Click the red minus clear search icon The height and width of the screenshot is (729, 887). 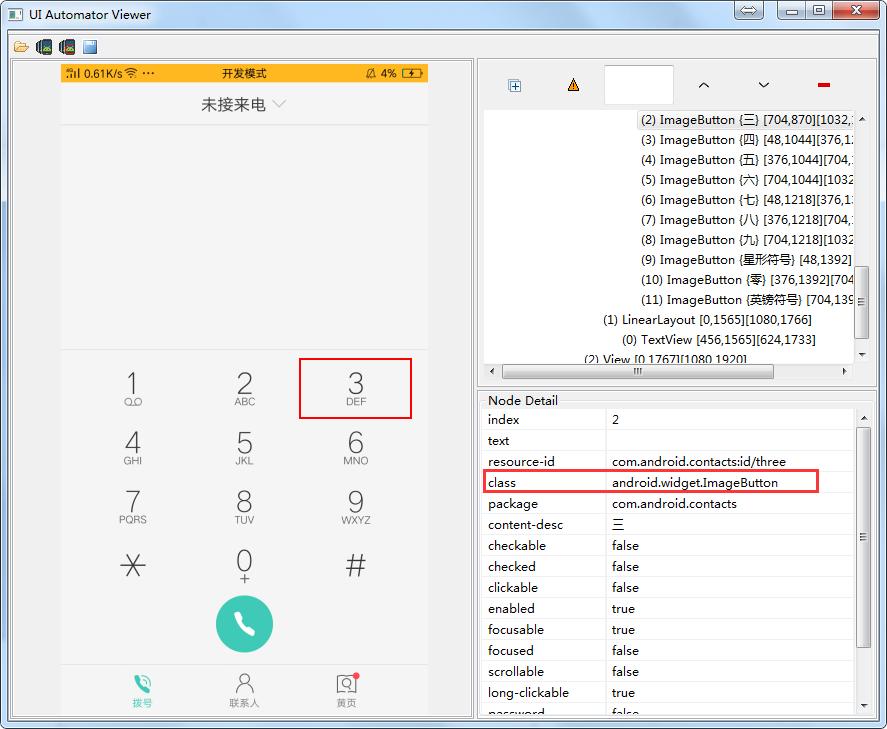click(x=823, y=85)
